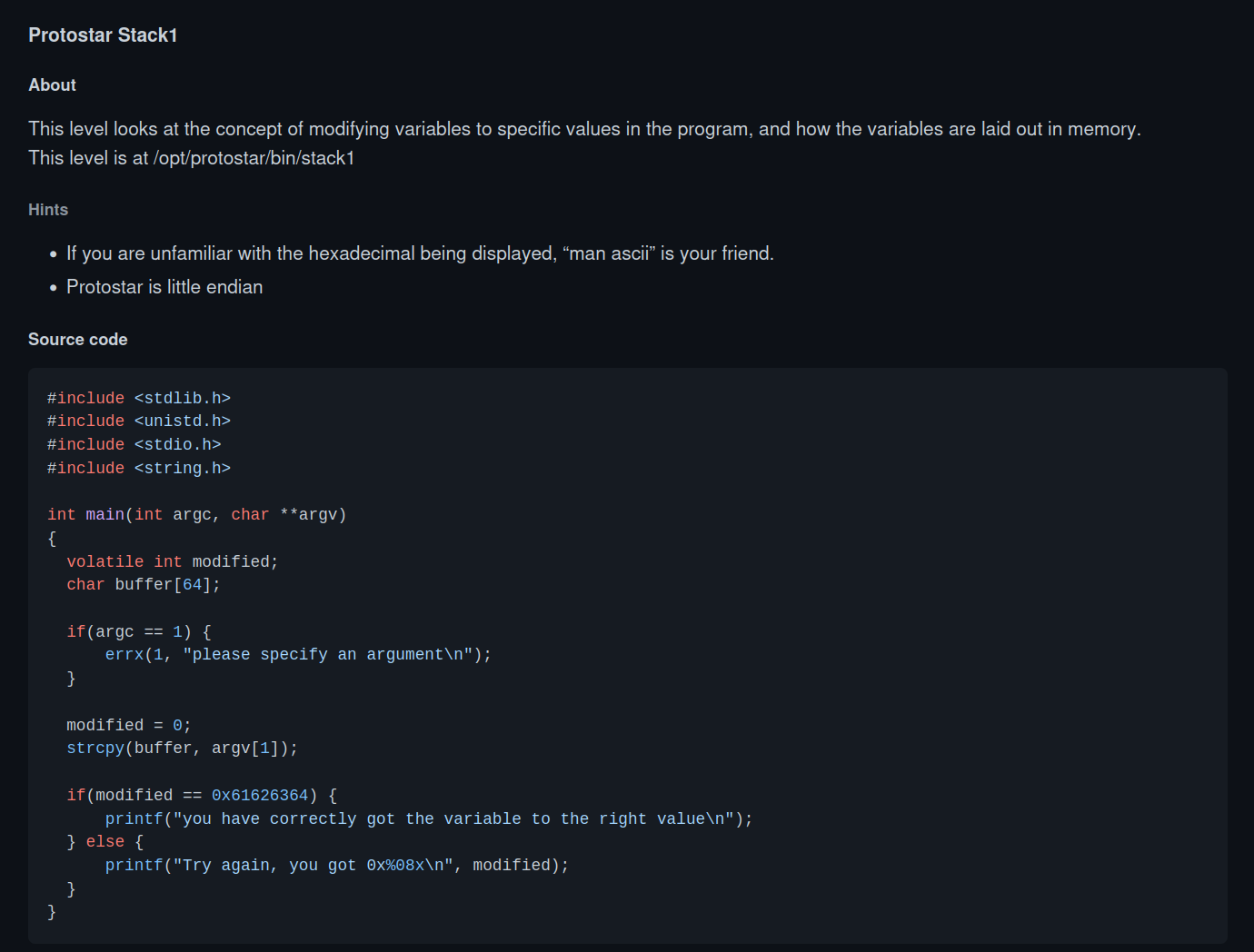
Task: Click the errx "please specify an argument" line
Action: coord(298,654)
